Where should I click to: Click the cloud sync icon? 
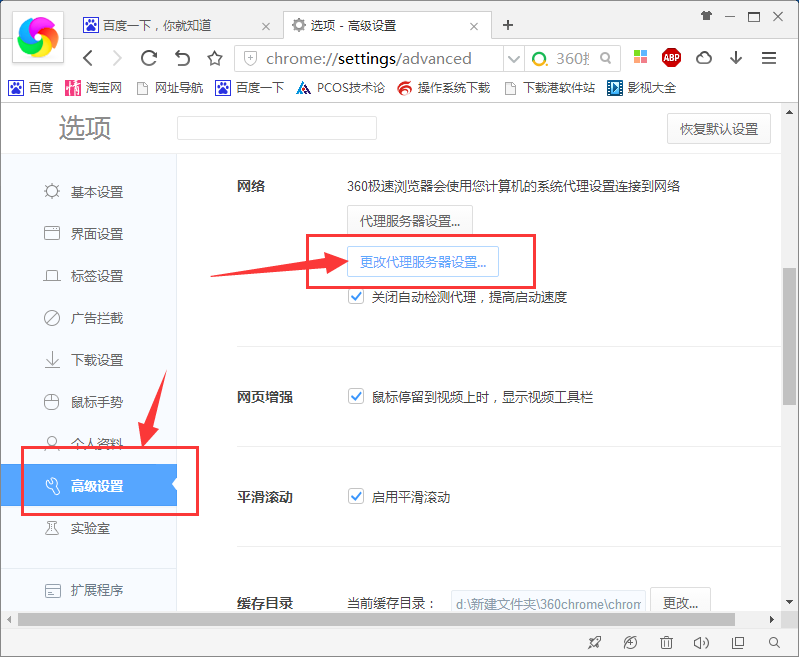(704, 58)
